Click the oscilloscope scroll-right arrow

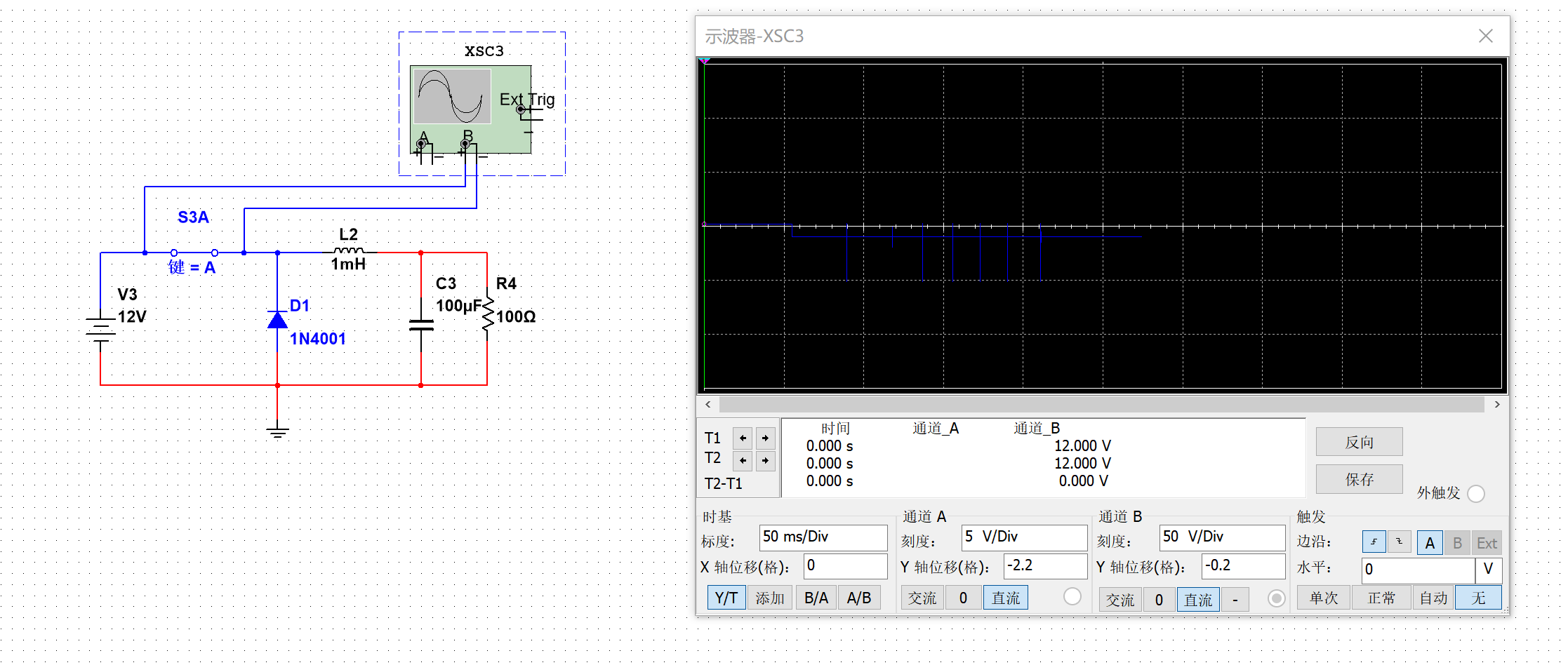1497,404
